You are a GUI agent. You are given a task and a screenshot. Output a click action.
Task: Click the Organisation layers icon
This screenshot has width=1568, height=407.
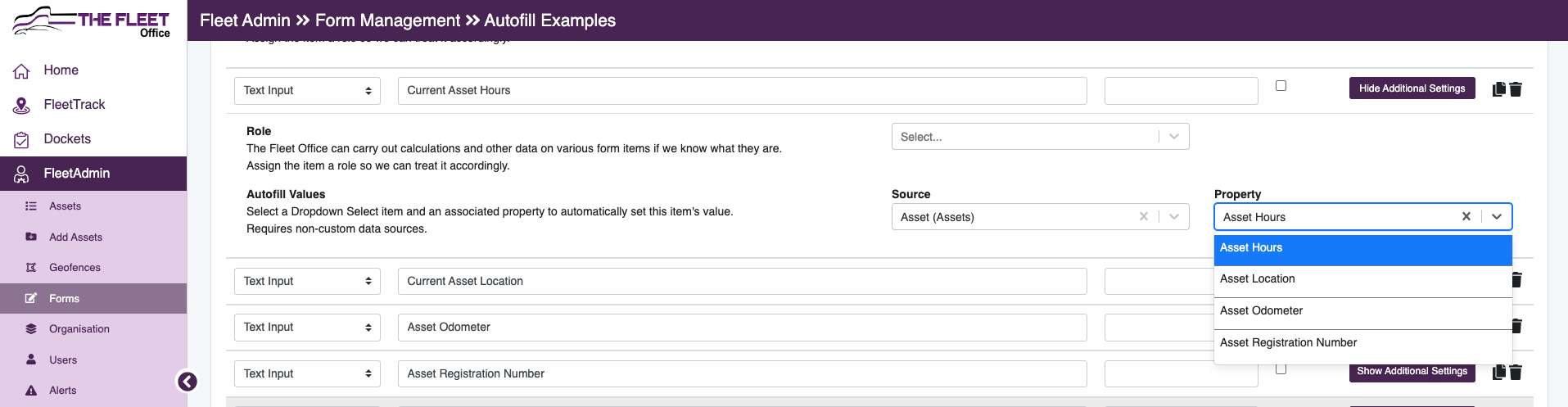pyautogui.click(x=31, y=329)
